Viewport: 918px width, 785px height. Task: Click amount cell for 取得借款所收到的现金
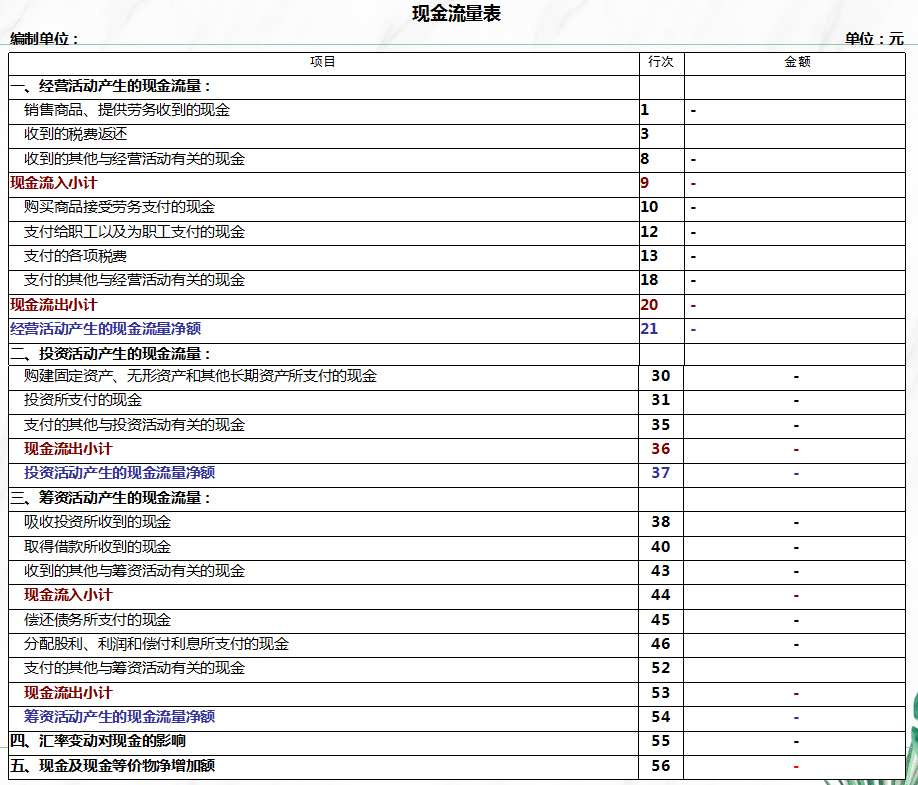point(795,548)
